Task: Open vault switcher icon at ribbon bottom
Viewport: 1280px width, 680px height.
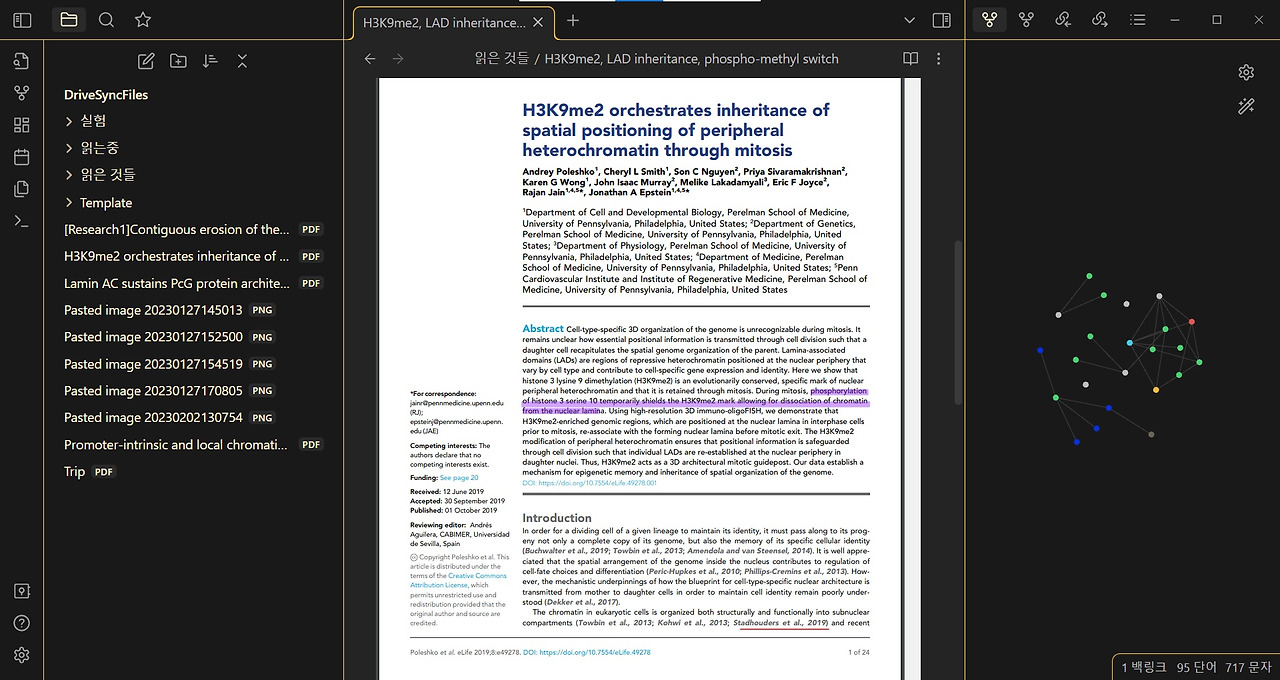Action: pos(22,591)
